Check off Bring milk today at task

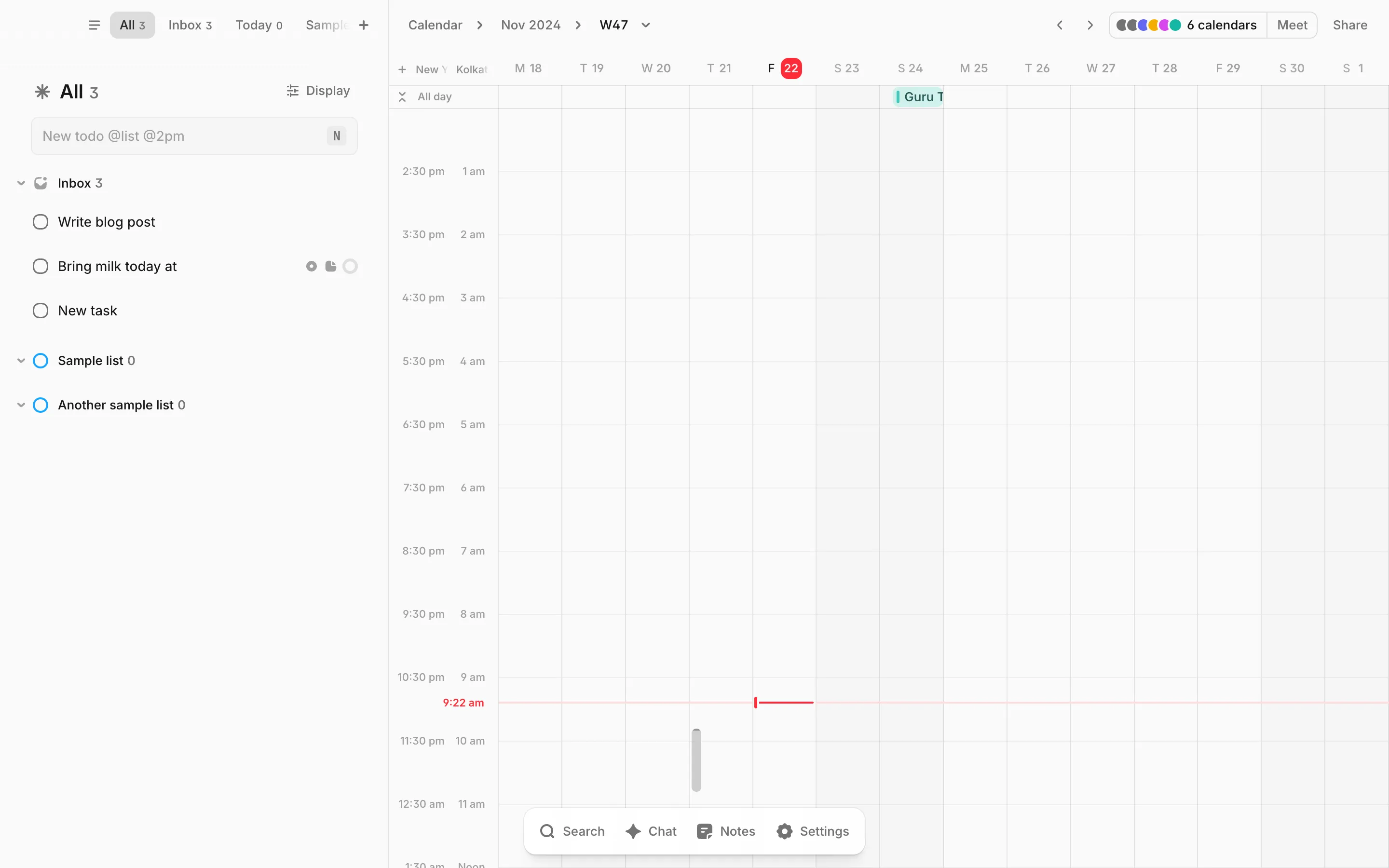(x=41, y=266)
